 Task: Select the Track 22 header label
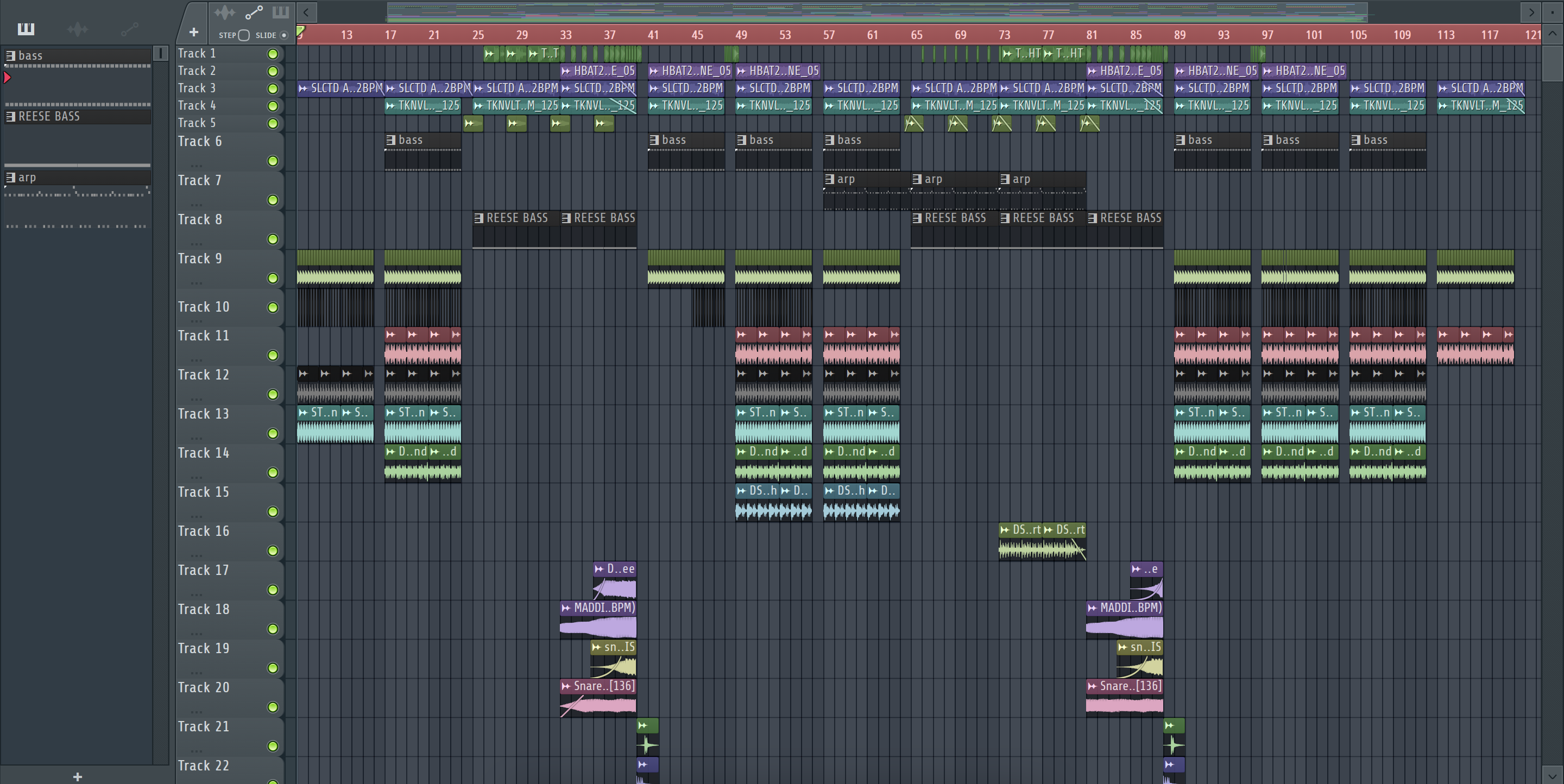coord(204,765)
